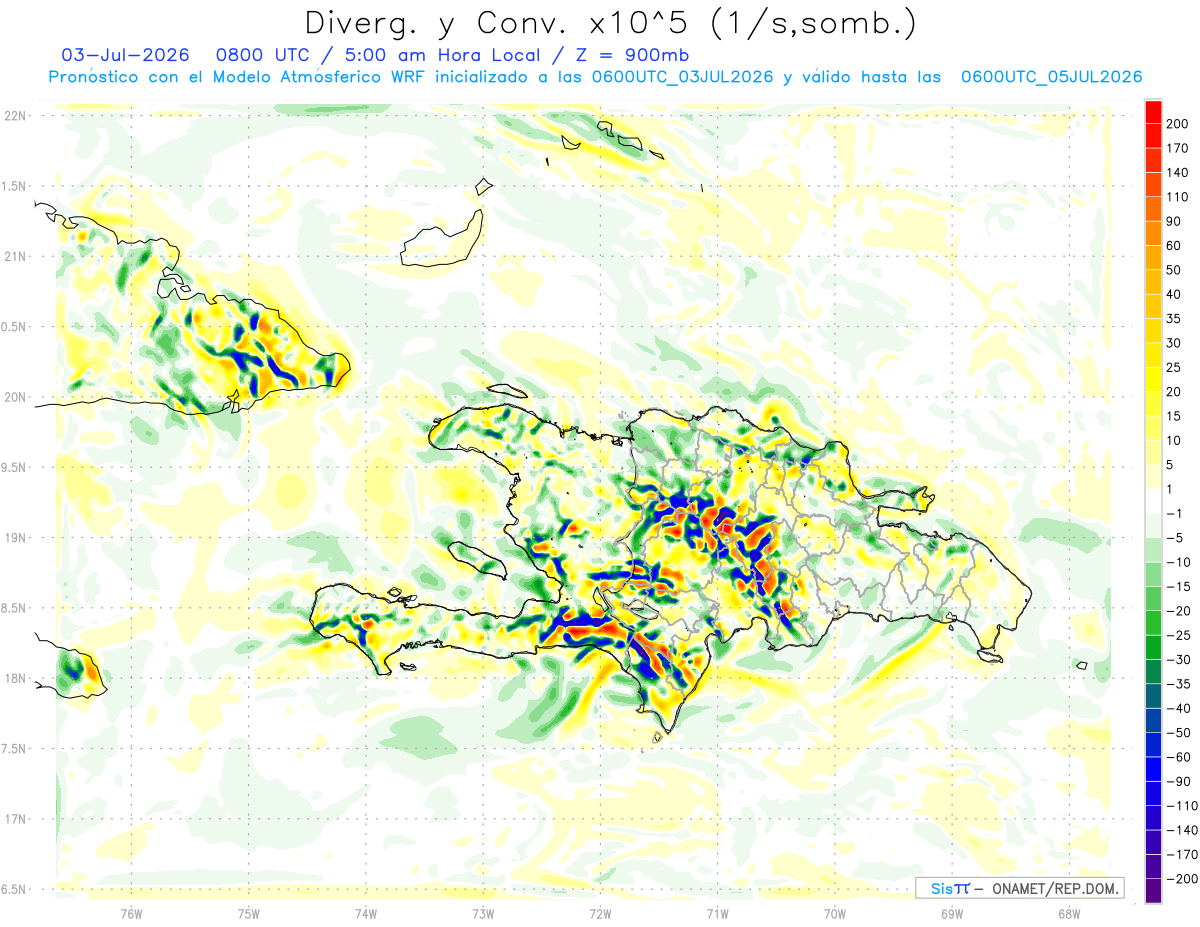Viewport: 1200px width, 927px height.
Task: Click the "70W" longitude axis label
Action: 834,913
